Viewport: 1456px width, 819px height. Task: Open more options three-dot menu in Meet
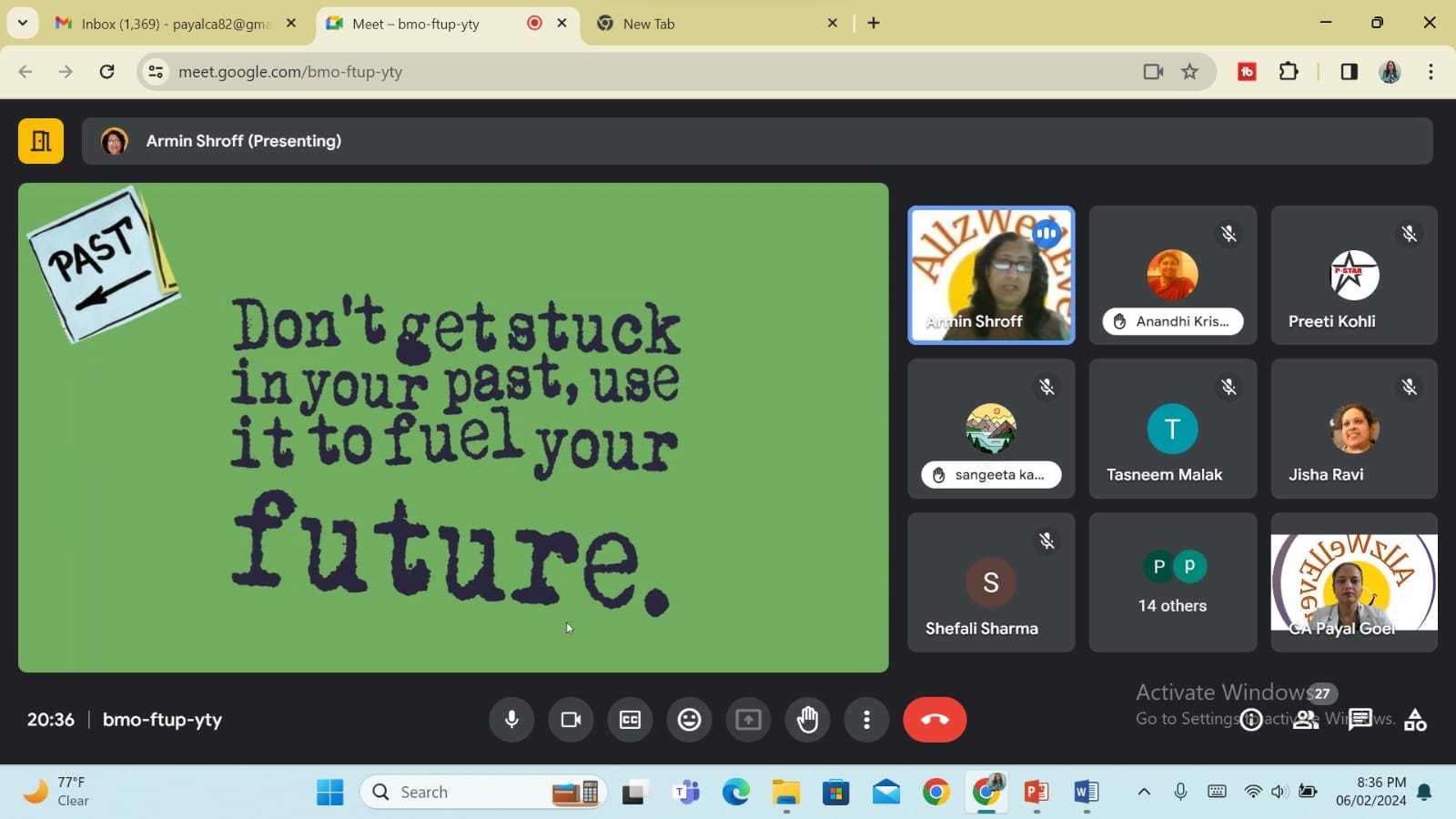pos(866,720)
